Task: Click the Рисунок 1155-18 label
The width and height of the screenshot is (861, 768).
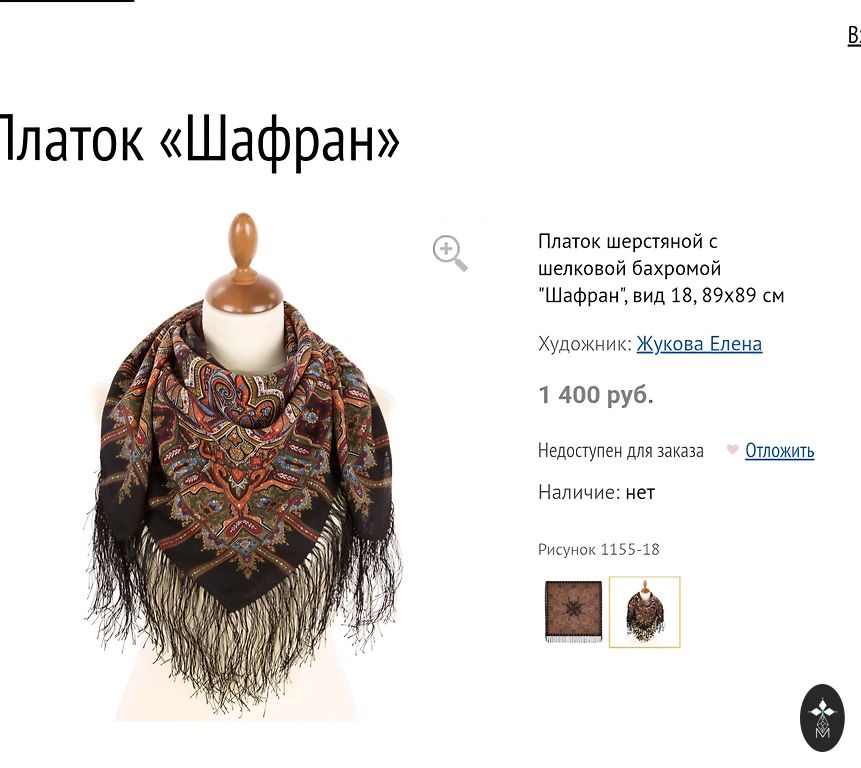Action: point(599,550)
